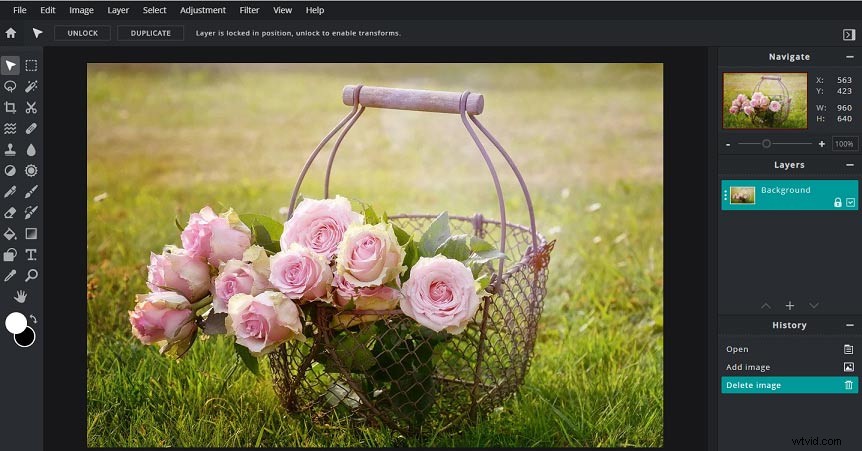Open the Filter menu
This screenshot has height=451, width=862.
249,10
